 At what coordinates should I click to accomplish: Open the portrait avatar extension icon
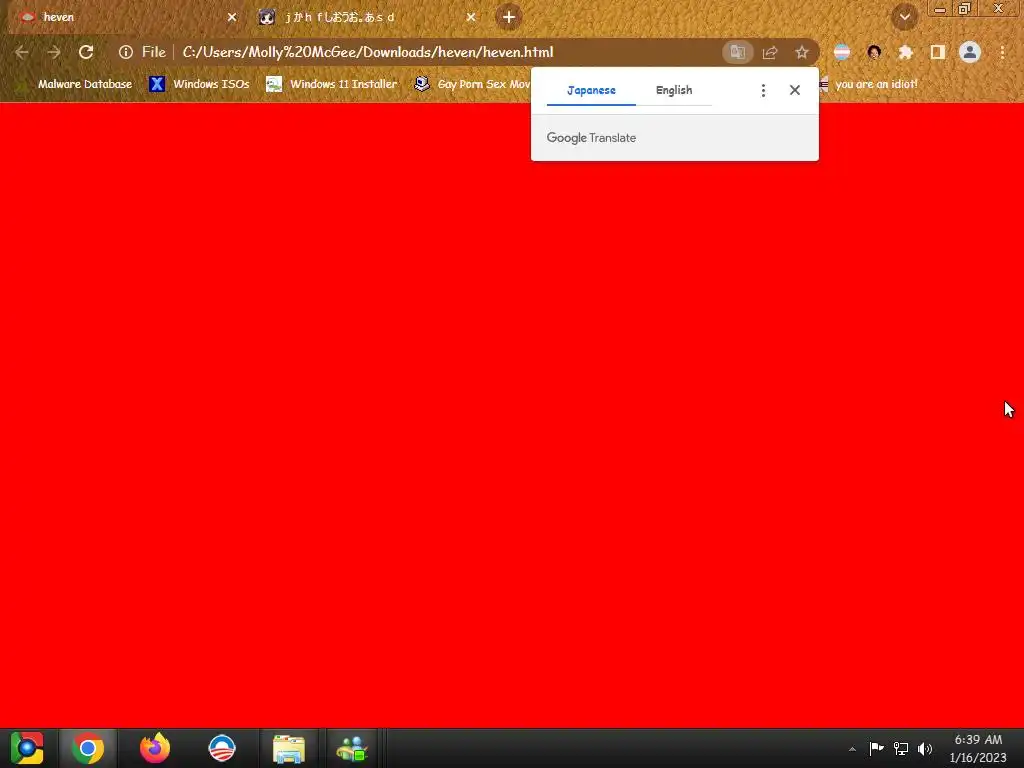[874, 52]
